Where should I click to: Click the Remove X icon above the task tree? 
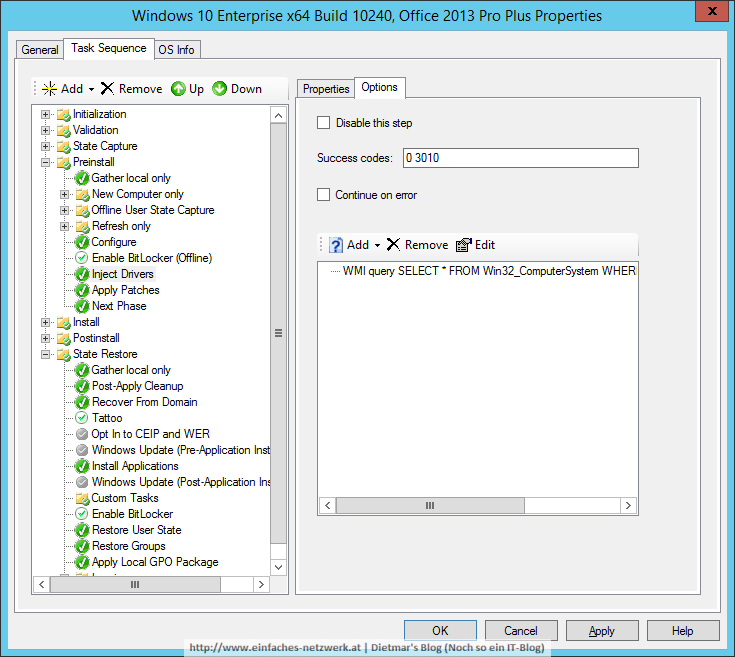tap(107, 88)
